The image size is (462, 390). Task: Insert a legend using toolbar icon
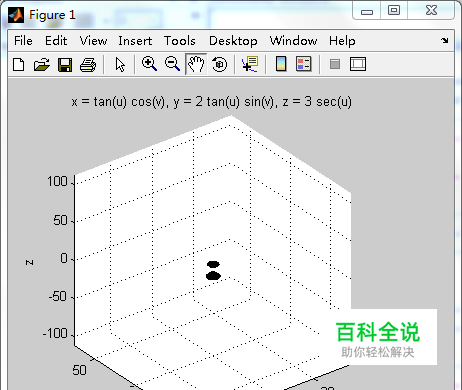click(x=304, y=64)
